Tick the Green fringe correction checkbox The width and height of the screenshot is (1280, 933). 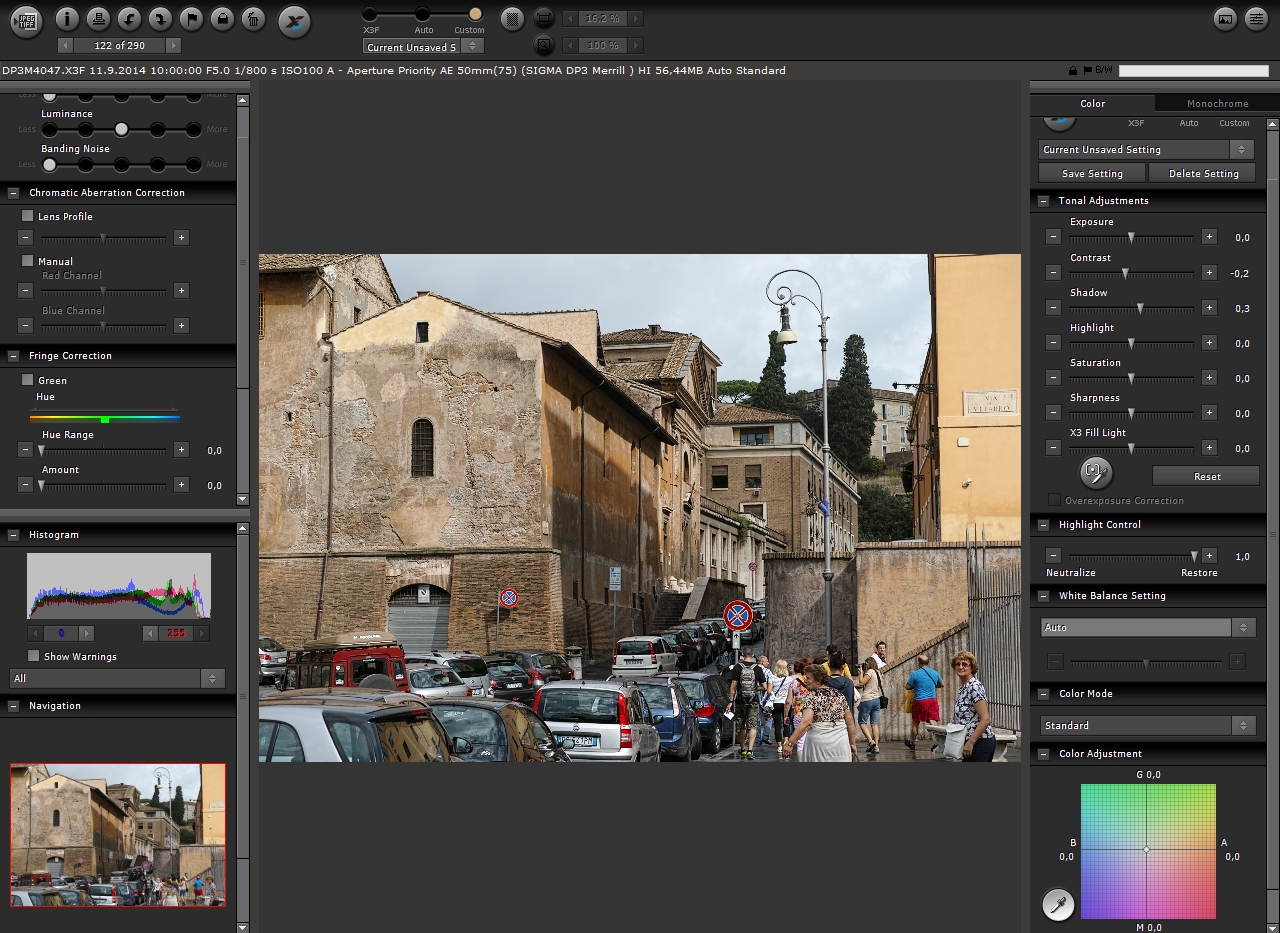(28, 380)
